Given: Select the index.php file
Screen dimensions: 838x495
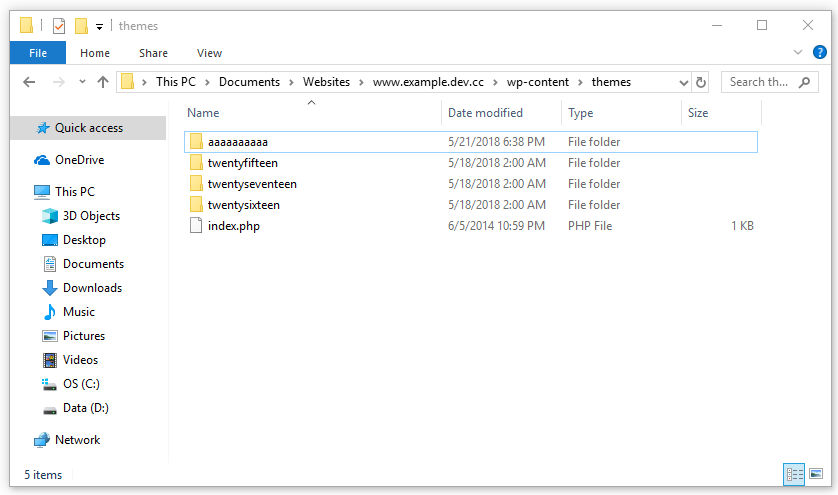Looking at the screenshot, I should pos(470,226).
